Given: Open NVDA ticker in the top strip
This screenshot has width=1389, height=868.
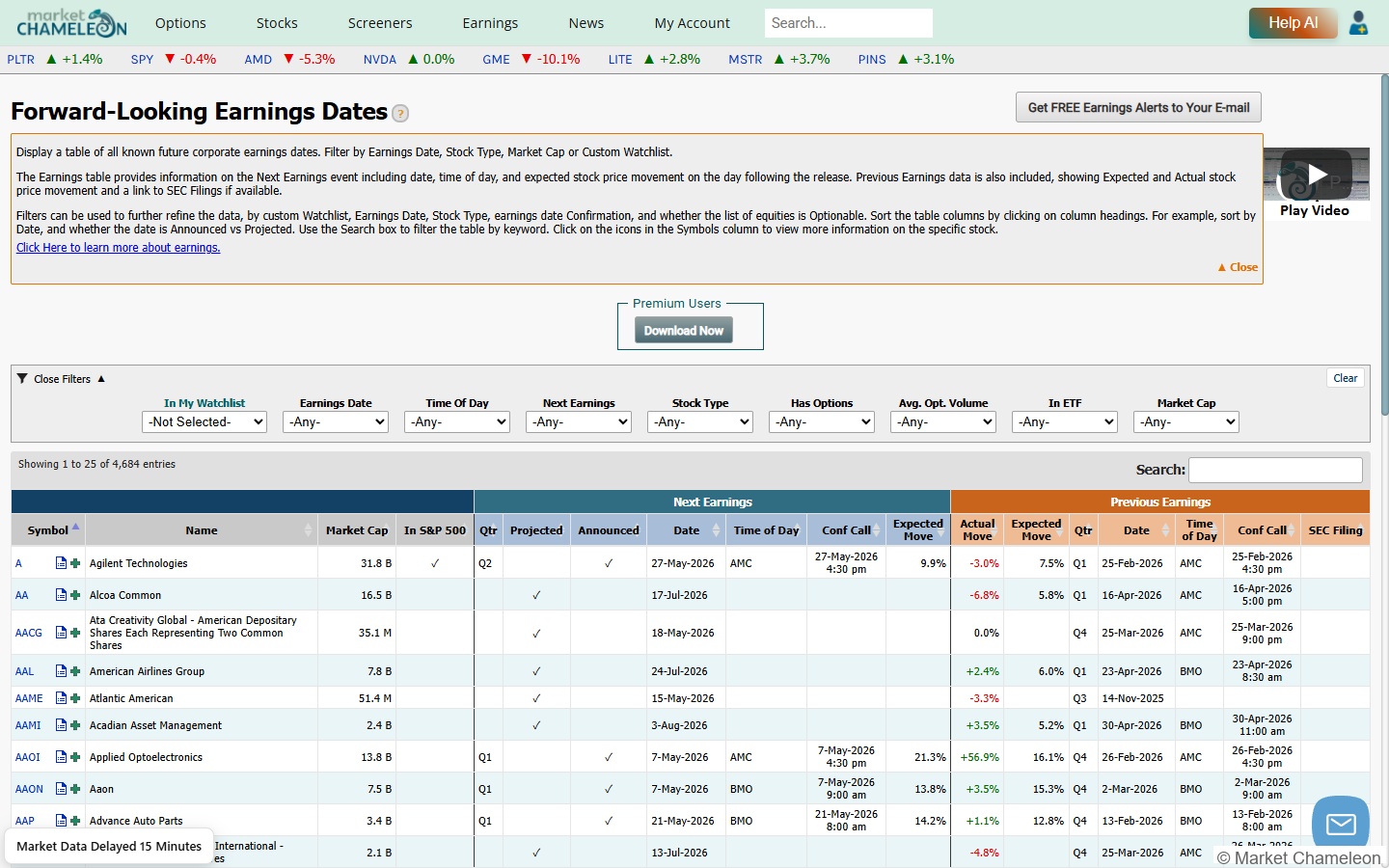Looking at the screenshot, I should 379,59.
